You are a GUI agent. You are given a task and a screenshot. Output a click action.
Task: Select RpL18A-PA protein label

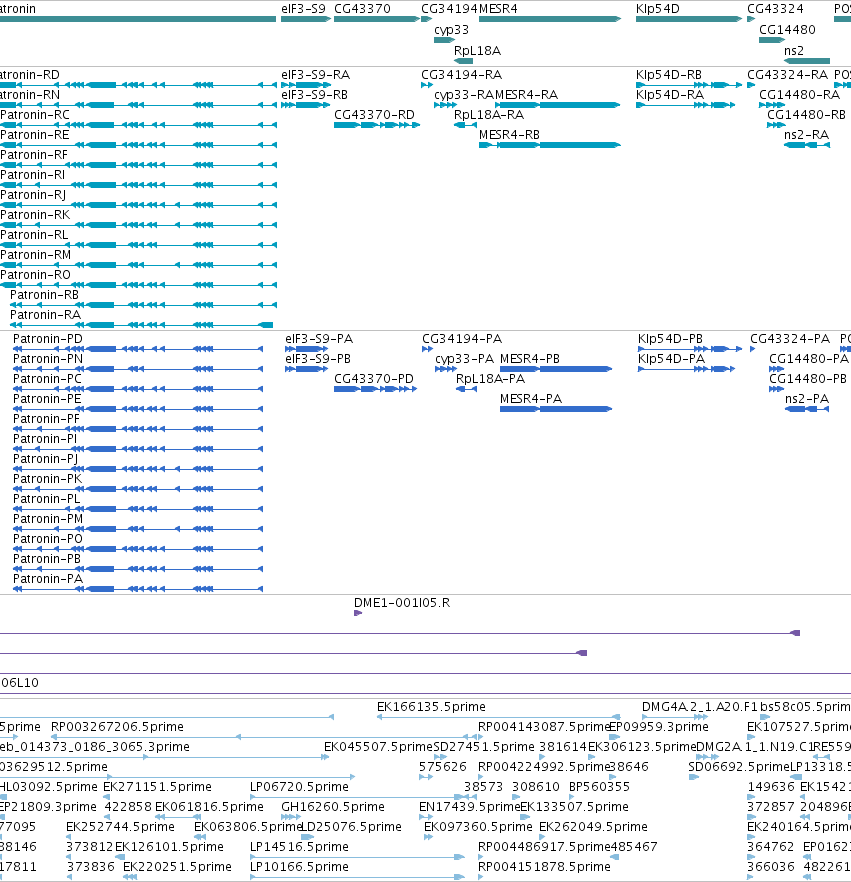click(490, 379)
